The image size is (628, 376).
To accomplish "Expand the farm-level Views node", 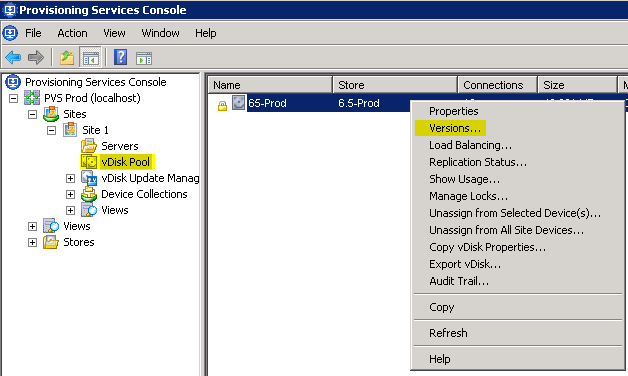I will [x=32, y=227].
